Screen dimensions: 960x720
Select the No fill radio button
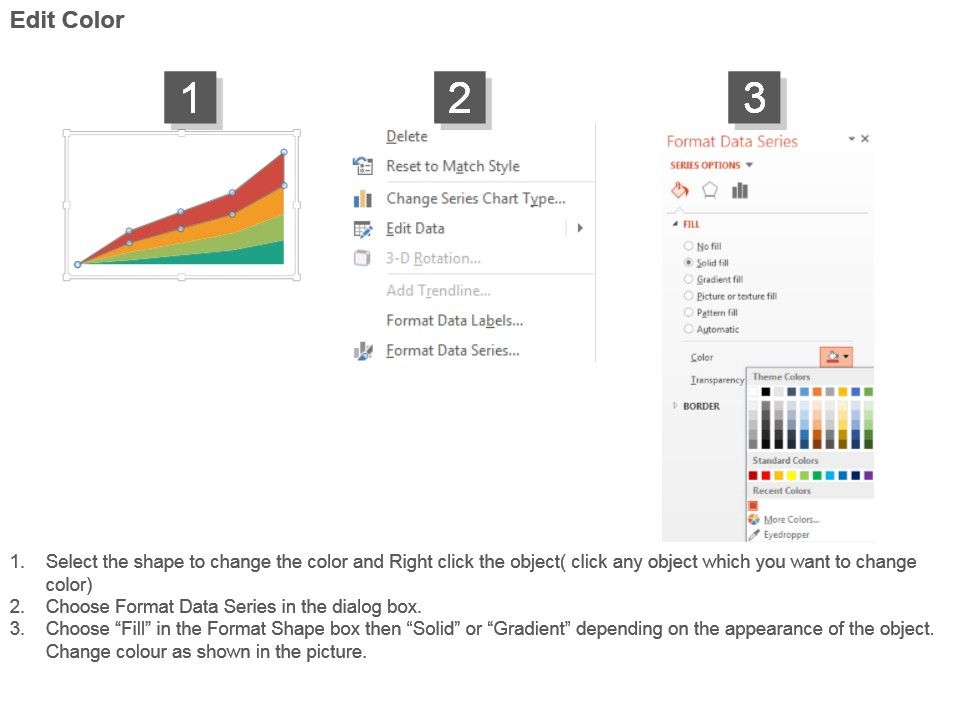pyautogui.click(x=688, y=246)
